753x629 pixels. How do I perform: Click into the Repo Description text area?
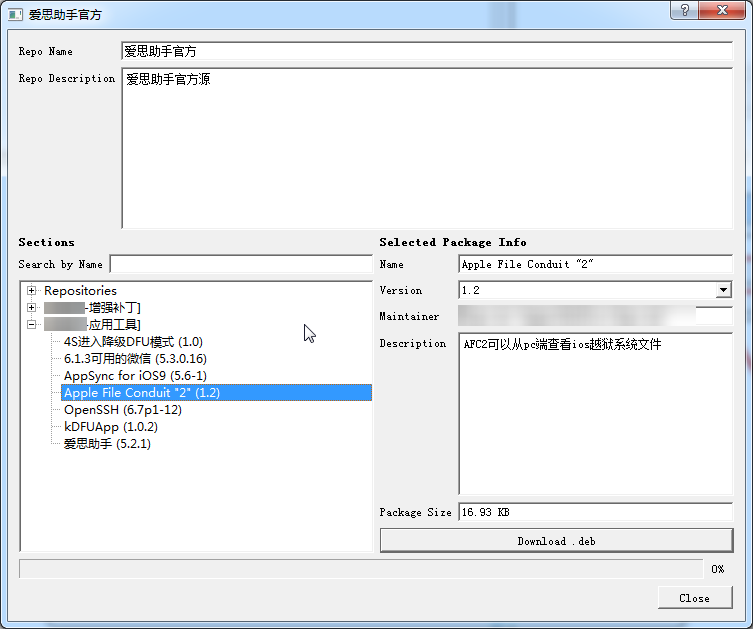coord(427,148)
